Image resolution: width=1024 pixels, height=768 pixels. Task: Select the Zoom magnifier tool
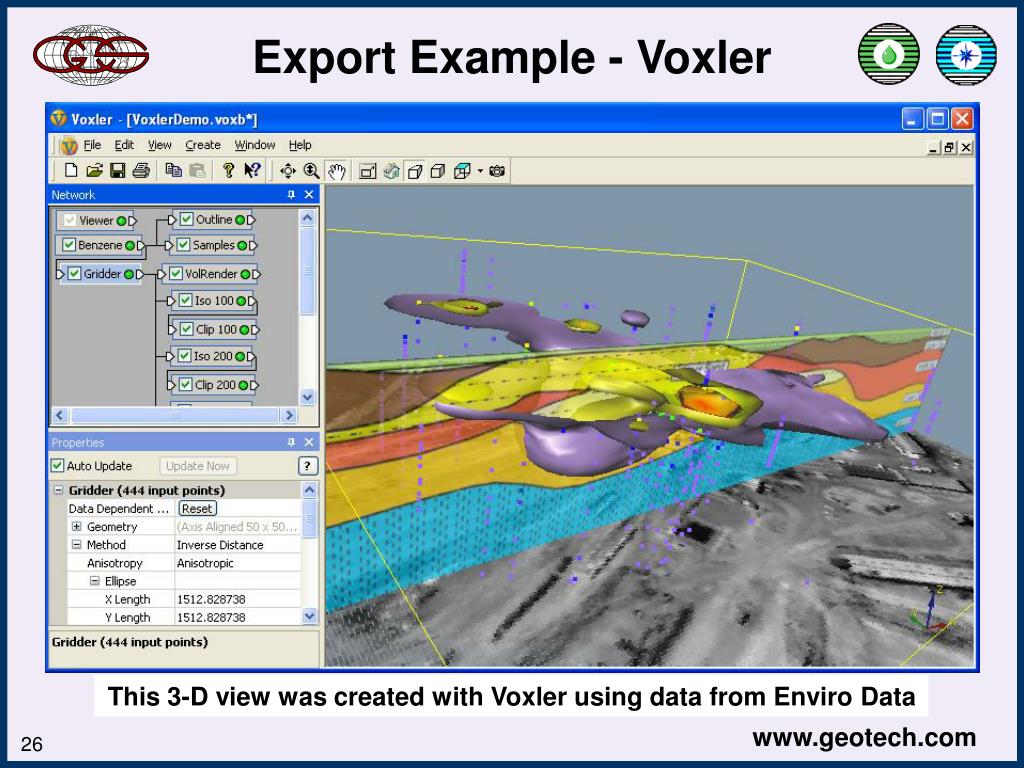(x=312, y=171)
